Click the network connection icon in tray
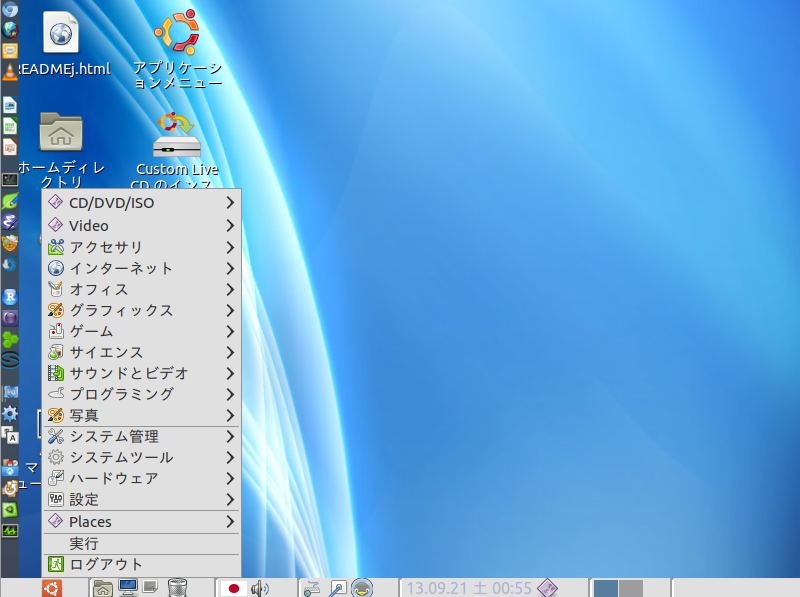Viewport: 800px width, 597px height. 312,588
